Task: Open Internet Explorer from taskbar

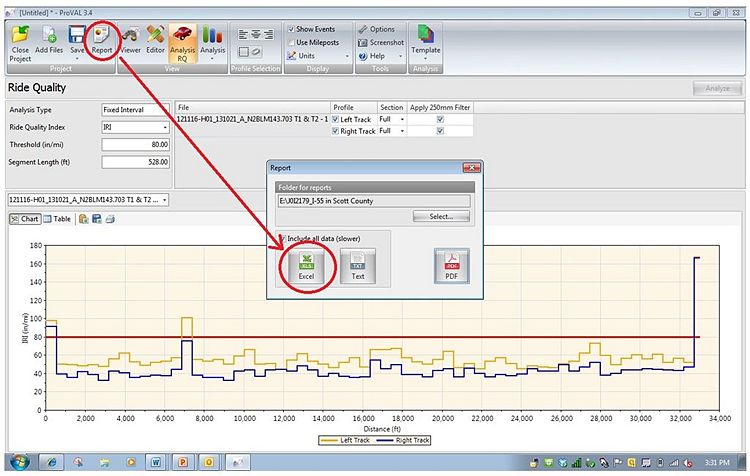Action: (50, 463)
